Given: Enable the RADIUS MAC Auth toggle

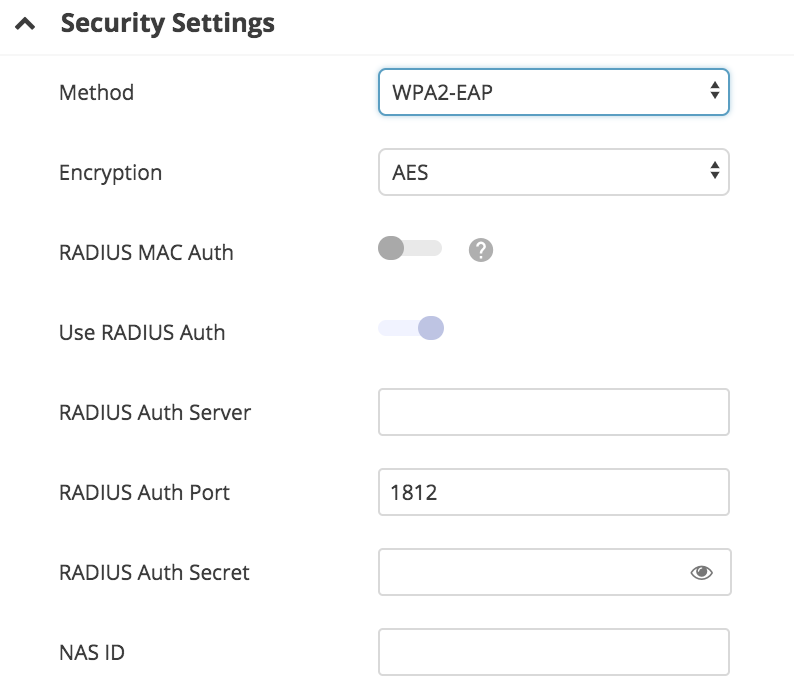Looking at the screenshot, I should (410, 249).
